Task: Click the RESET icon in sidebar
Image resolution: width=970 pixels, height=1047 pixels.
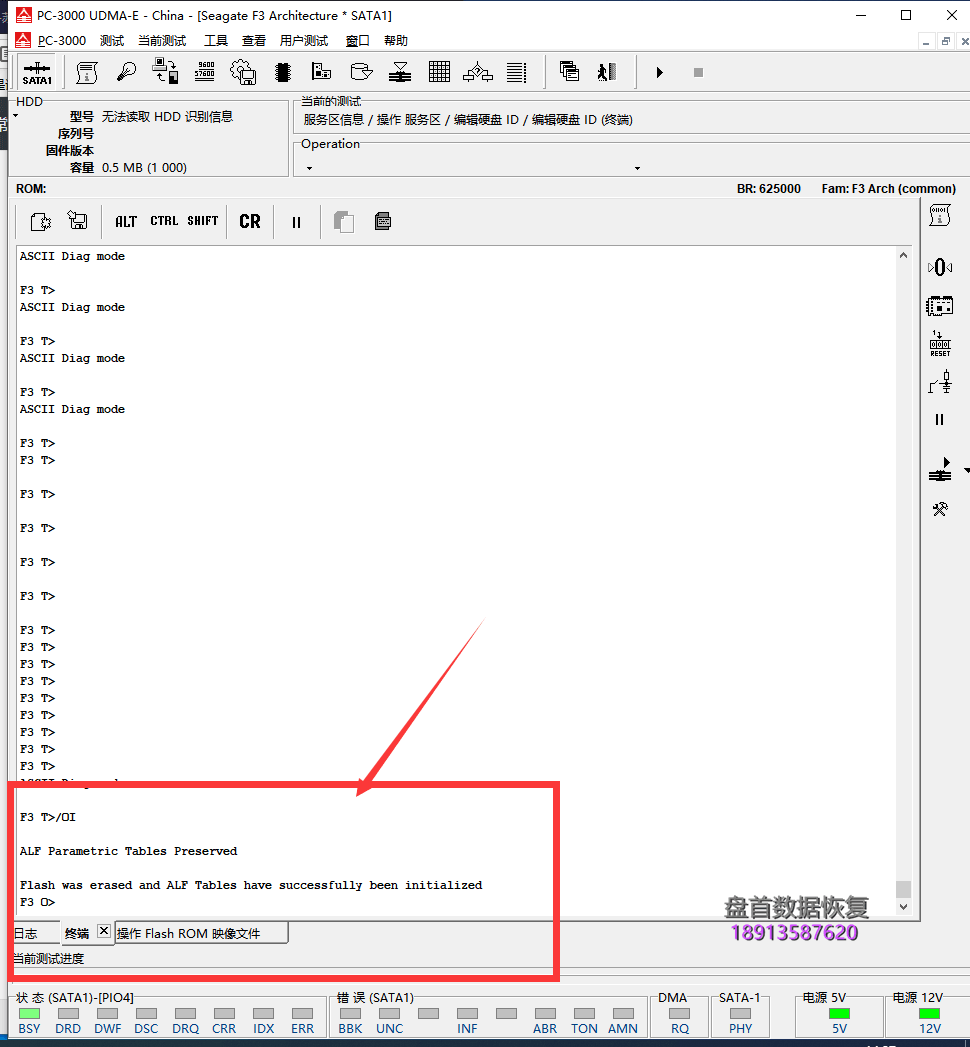Action: point(940,344)
